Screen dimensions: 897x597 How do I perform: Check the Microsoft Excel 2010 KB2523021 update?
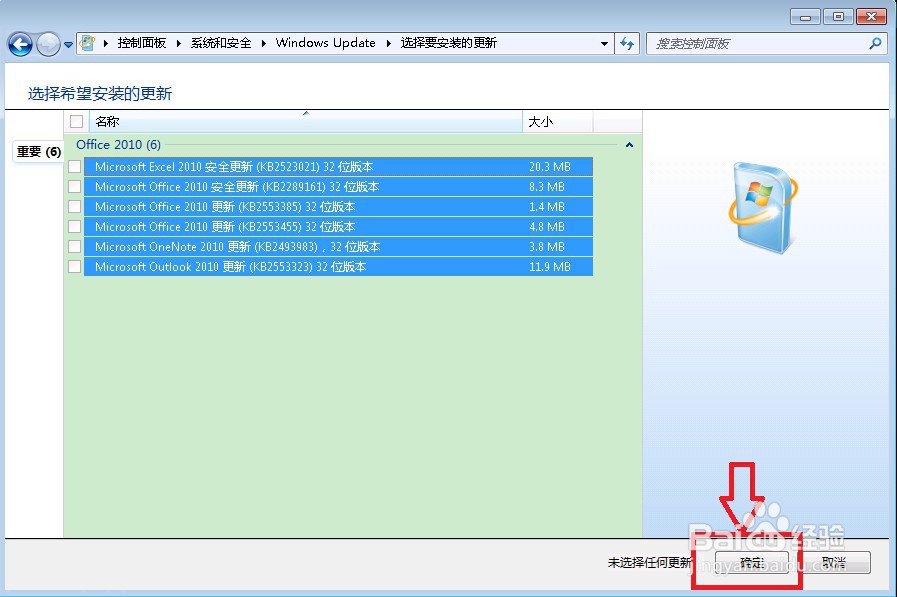click(76, 167)
